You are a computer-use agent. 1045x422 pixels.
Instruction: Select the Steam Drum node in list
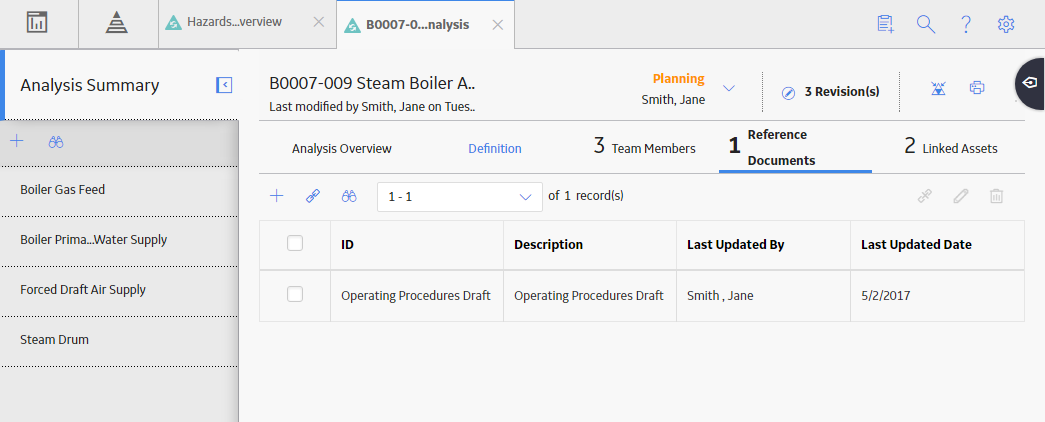click(x=119, y=340)
